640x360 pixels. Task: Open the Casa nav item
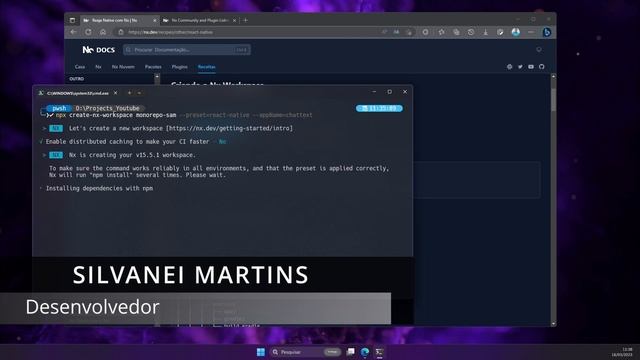[80, 67]
